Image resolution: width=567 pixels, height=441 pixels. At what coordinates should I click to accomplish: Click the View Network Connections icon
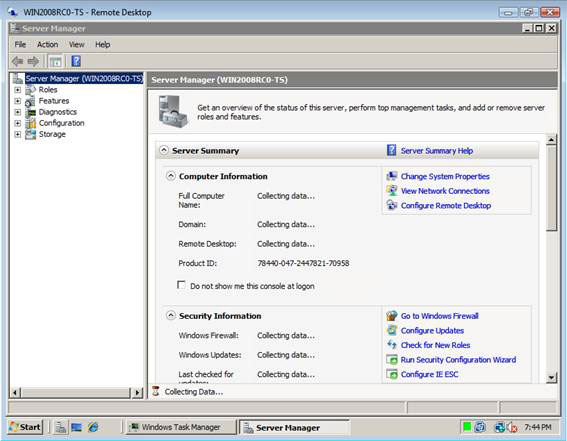[392, 190]
